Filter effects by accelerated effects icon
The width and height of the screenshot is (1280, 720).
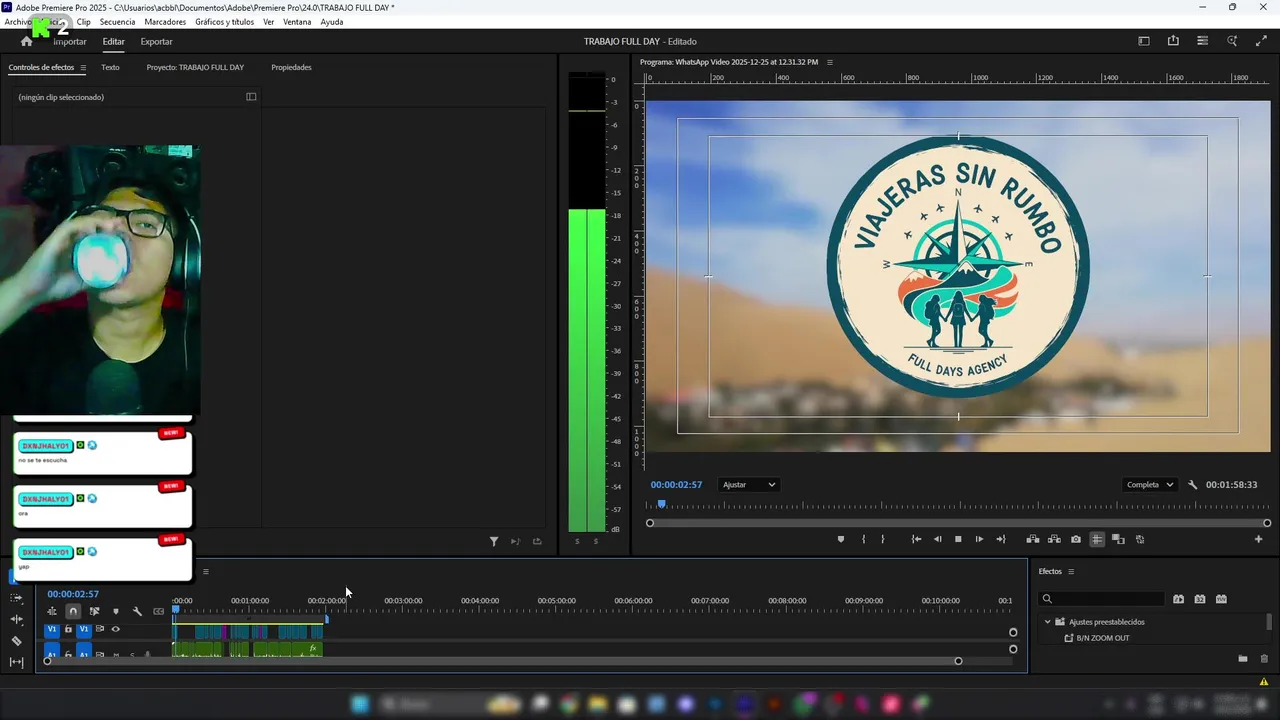coord(1178,599)
